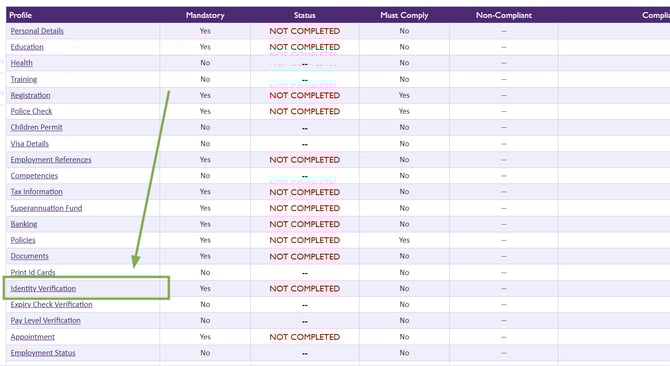This screenshot has width=670, height=366.
Task: Select Pay Level Verification link
Action: [x=45, y=321]
